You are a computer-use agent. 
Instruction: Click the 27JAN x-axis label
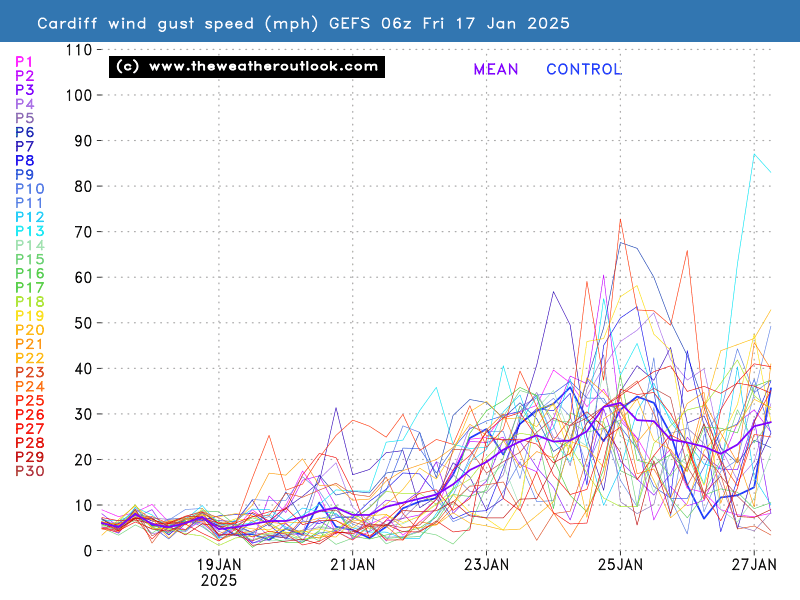[x=754, y=565]
